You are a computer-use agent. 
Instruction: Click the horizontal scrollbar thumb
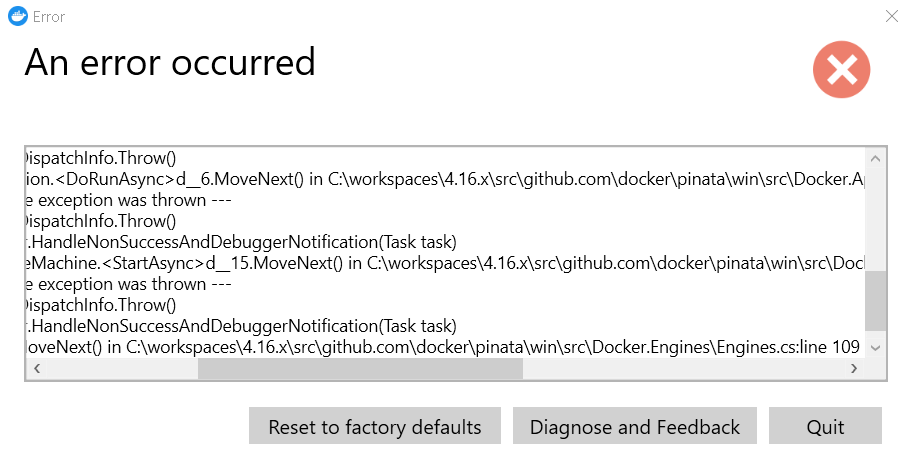pyautogui.click(x=360, y=368)
